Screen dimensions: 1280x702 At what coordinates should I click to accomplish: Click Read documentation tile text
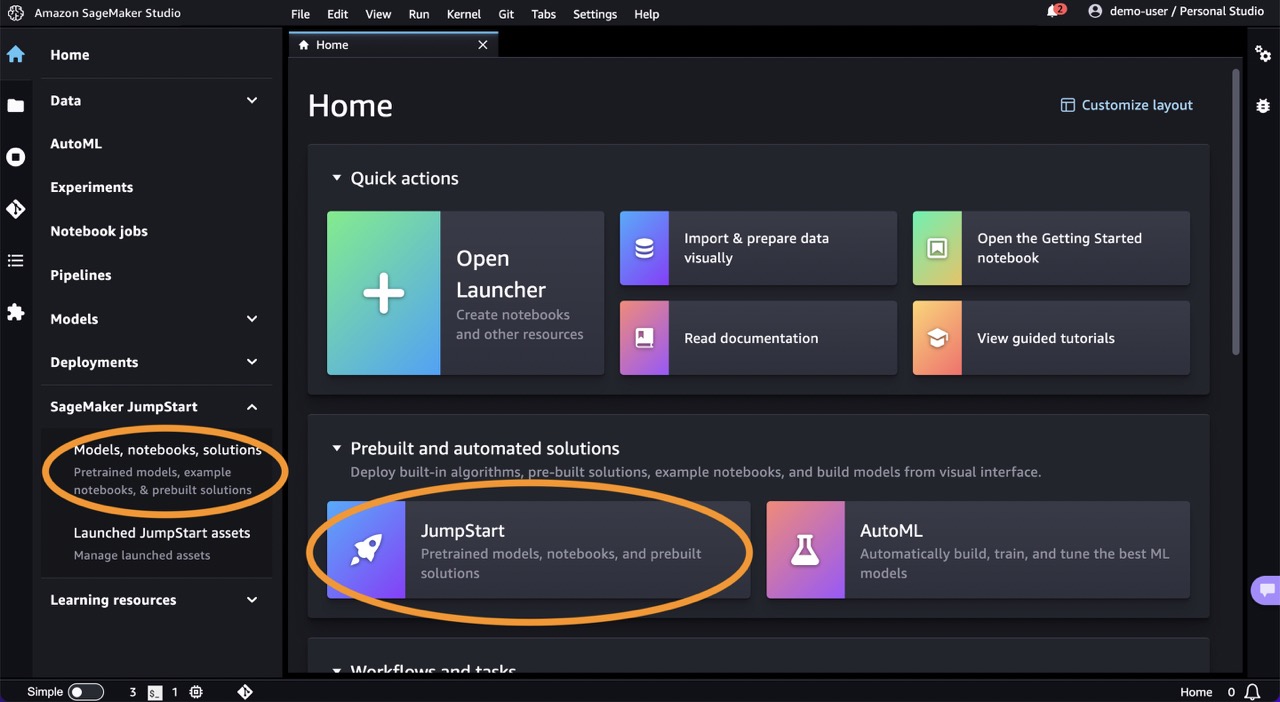click(751, 338)
